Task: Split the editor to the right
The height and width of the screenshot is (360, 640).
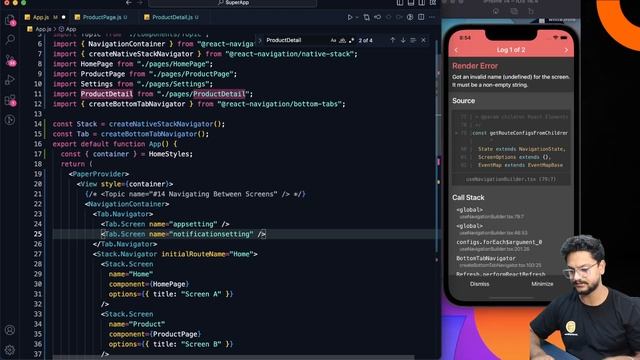Action: (421, 17)
